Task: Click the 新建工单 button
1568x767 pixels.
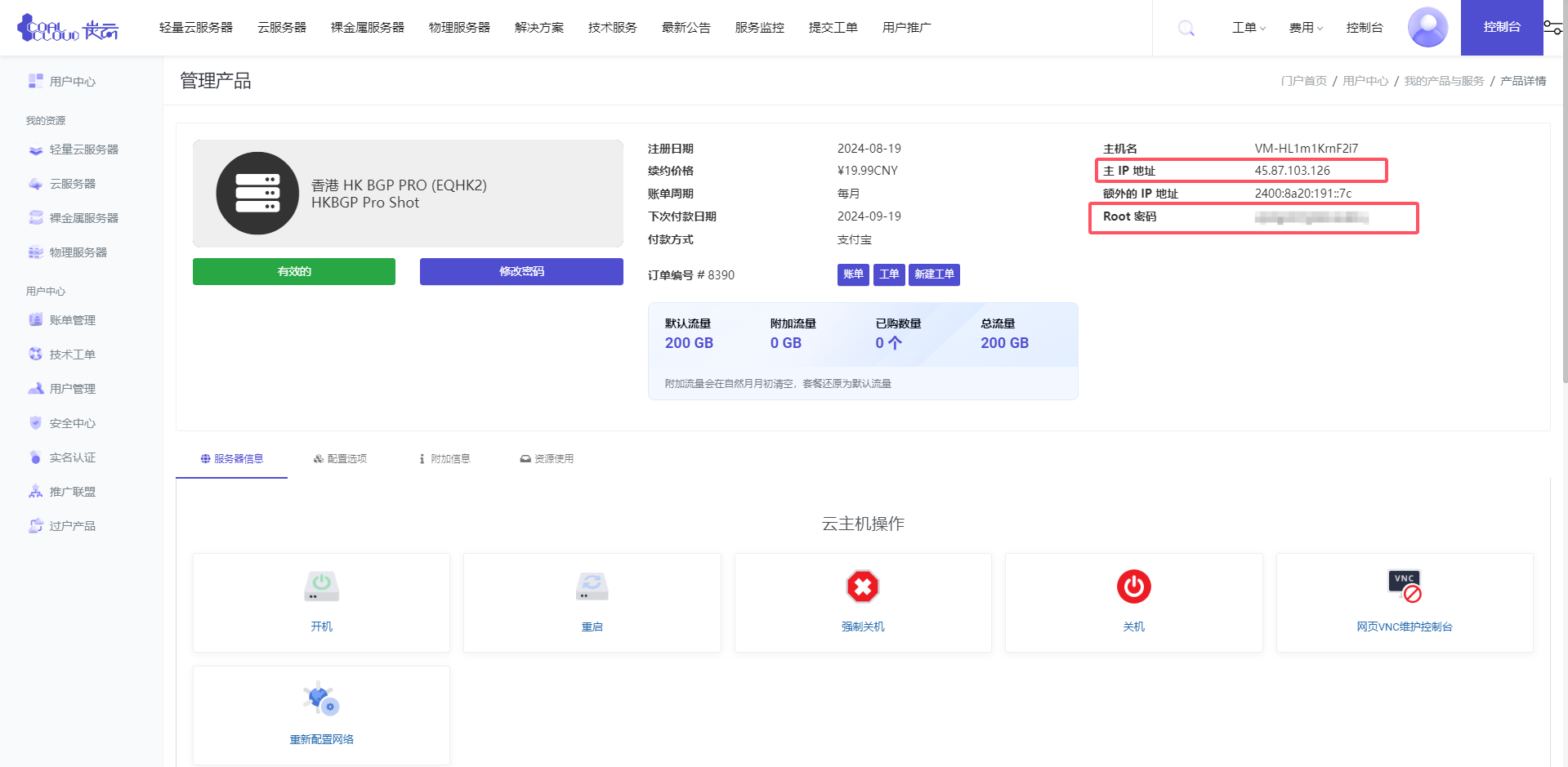Action: point(933,274)
